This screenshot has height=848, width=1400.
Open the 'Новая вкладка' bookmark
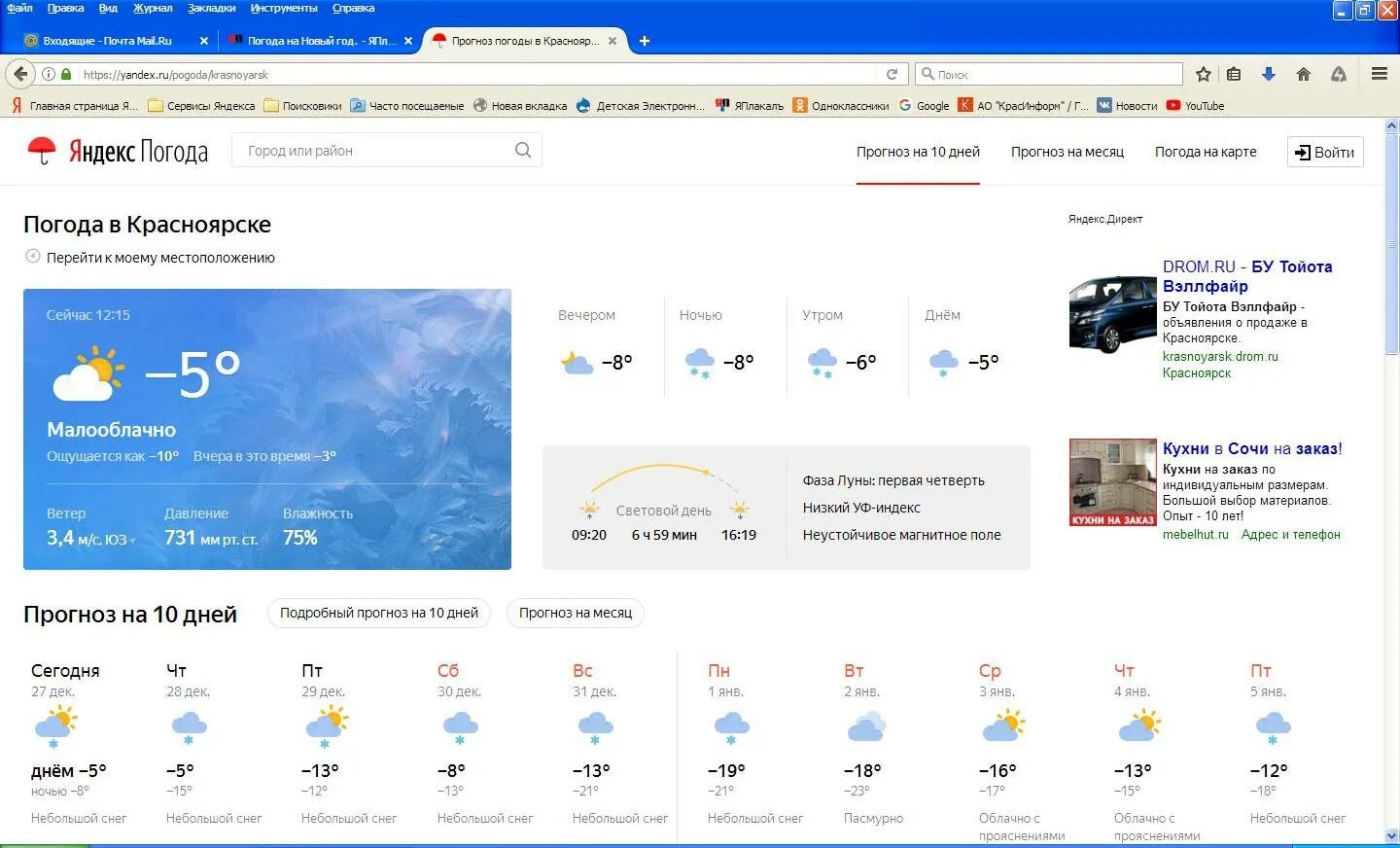tap(520, 106)
